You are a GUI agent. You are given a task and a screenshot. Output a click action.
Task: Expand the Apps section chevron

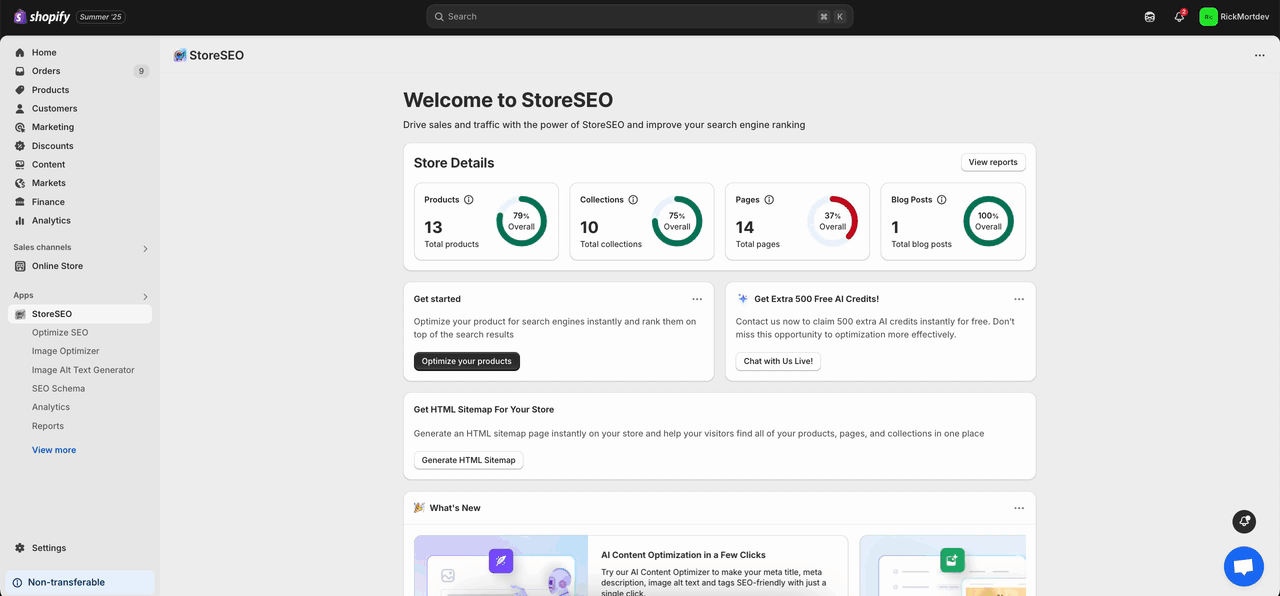tap(145, 297)
